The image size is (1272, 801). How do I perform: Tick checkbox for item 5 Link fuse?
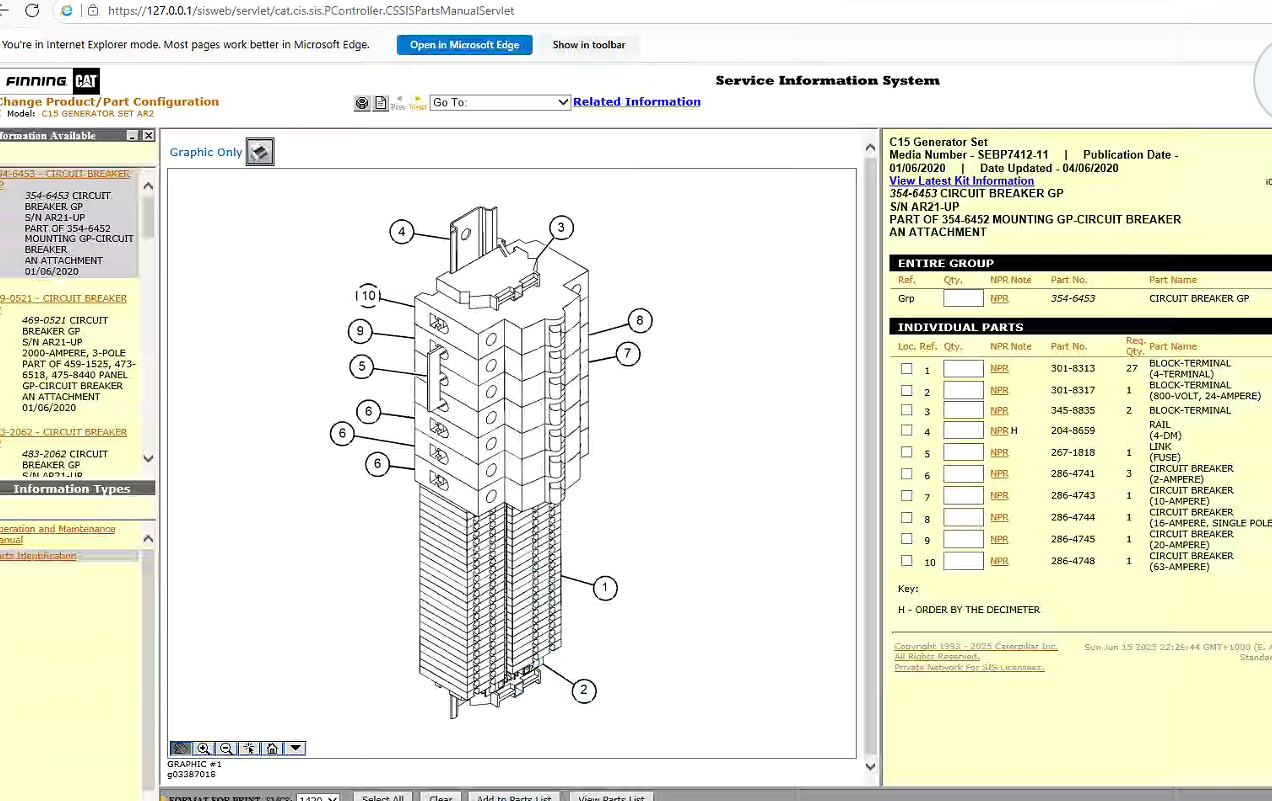pos(906,452)
